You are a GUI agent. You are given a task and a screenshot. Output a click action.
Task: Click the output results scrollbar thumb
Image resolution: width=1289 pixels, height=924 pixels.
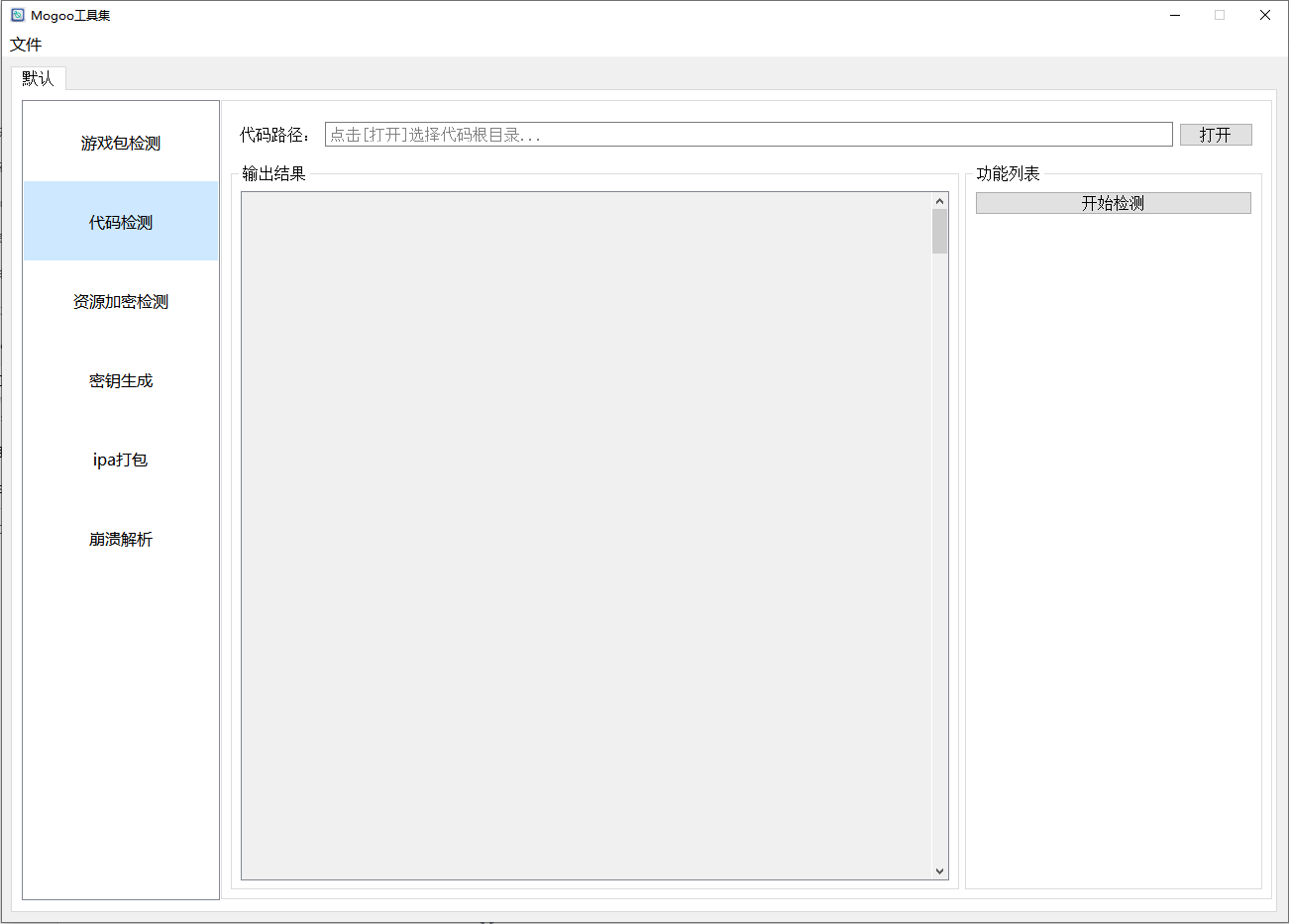click(x=939, y=232)
